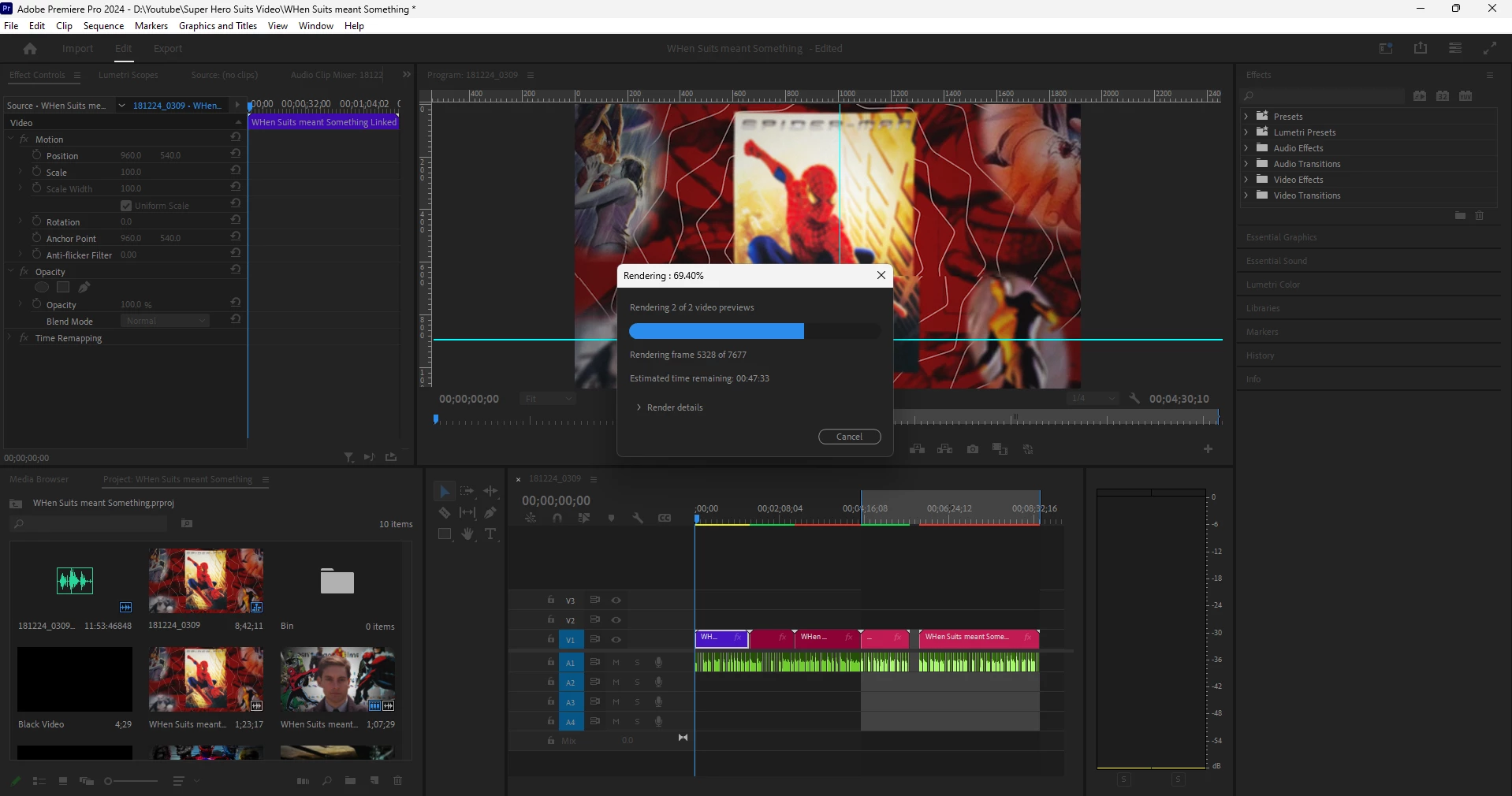Switch project panel to Icon View

(63, 781)
